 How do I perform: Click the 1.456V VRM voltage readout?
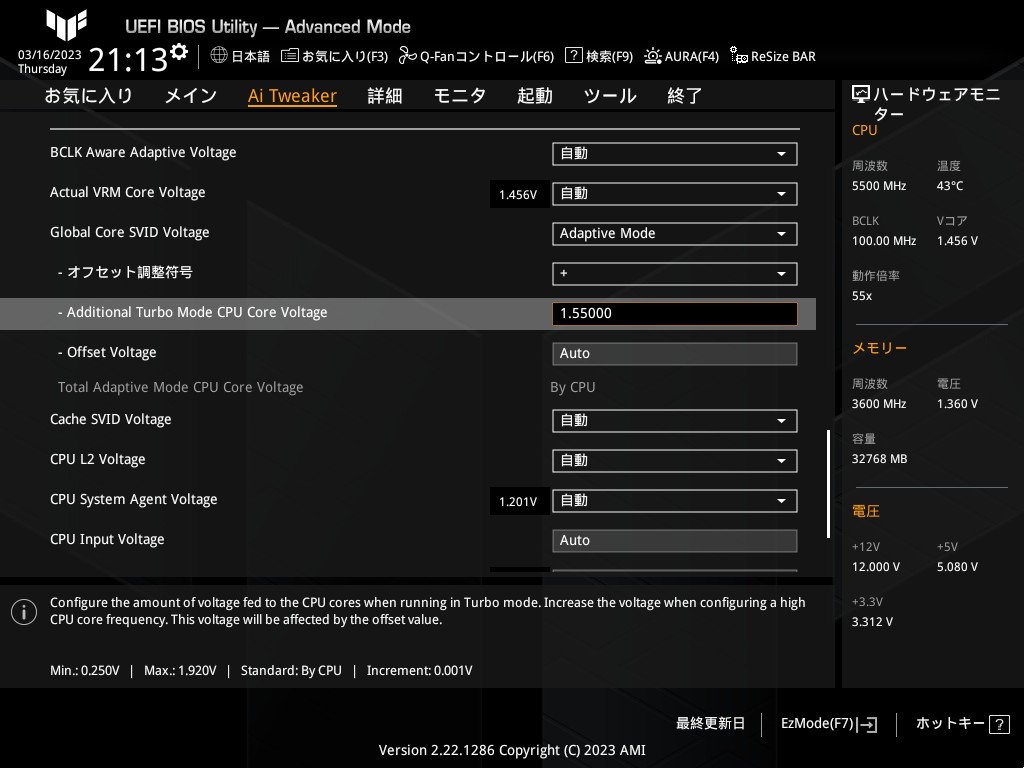point(518,195)
